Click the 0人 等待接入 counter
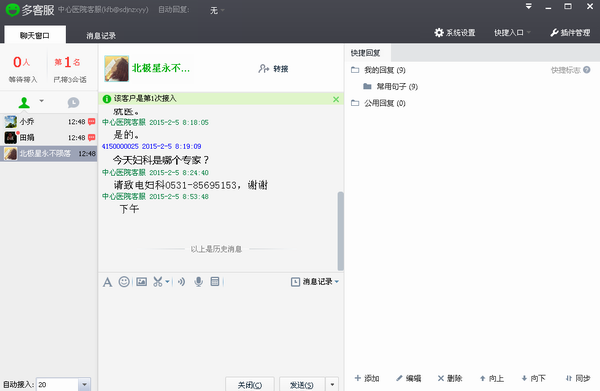 coord(23,69)
